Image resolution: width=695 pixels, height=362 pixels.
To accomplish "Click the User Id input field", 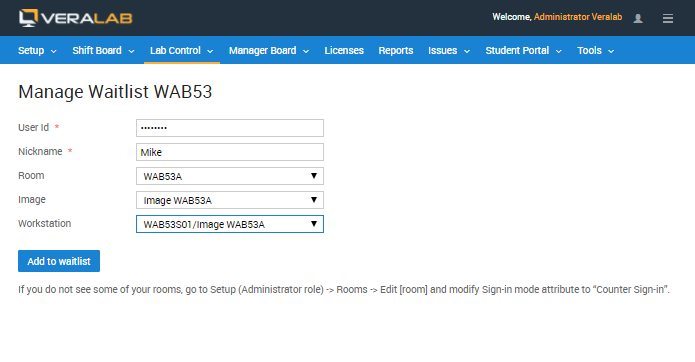I will (230, 128).
